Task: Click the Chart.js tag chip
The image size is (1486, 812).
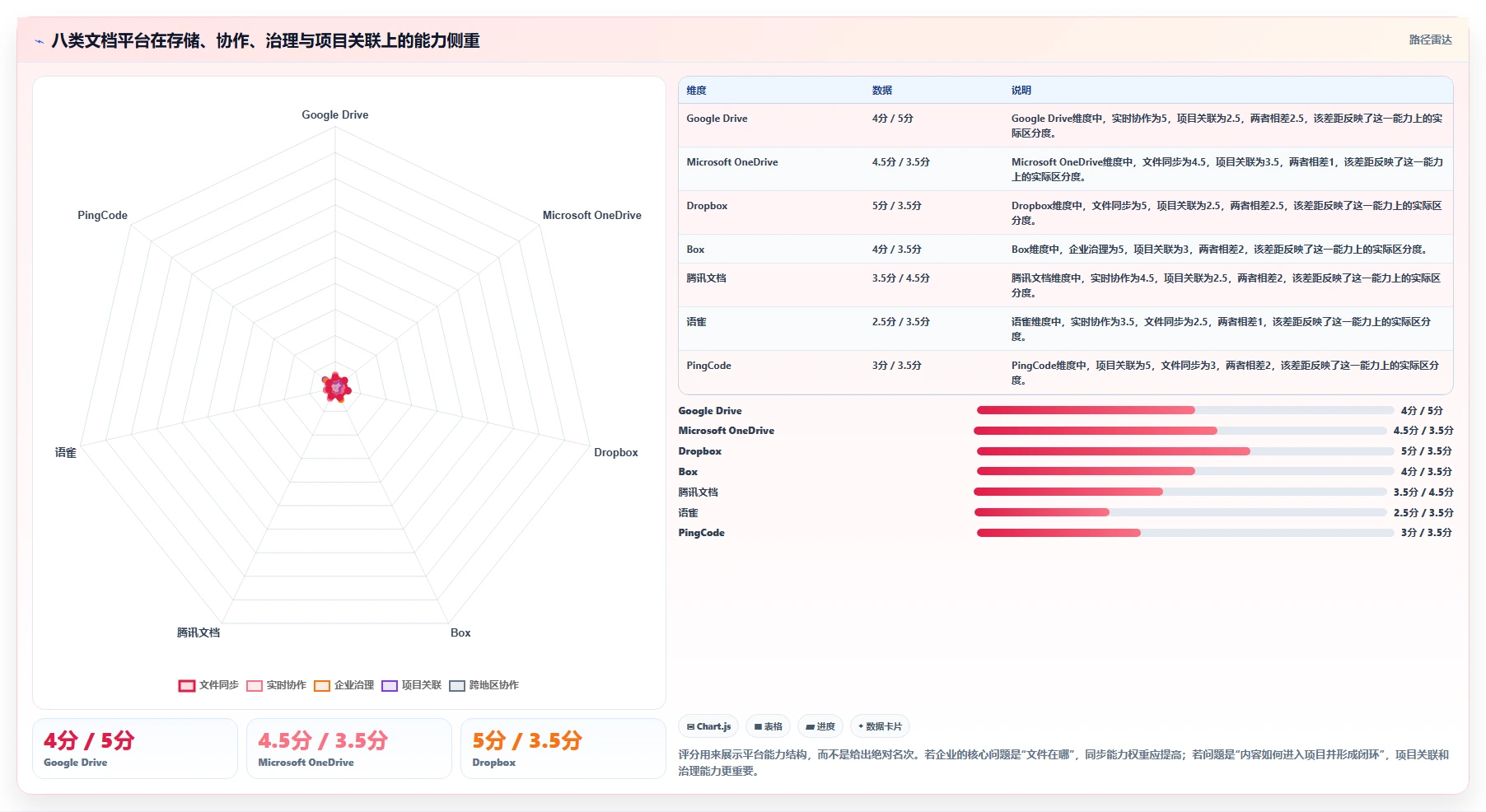Action: point(708,726)
